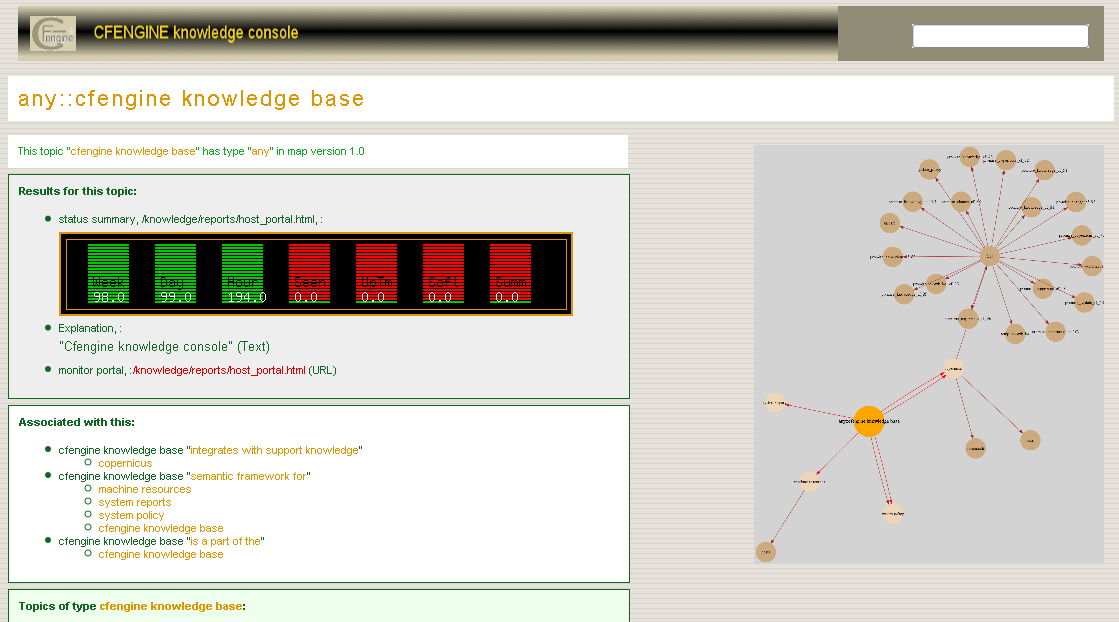Screen dimensions: 1119x622
Task: Click the "semantic framework for" association link
Action: click(248, 476)
